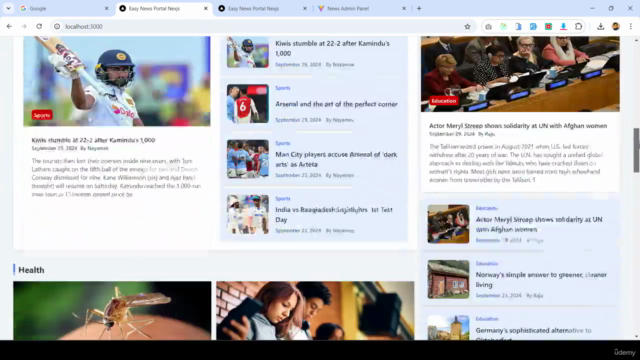Click the localhost:3000 address bar

[261, 27]
